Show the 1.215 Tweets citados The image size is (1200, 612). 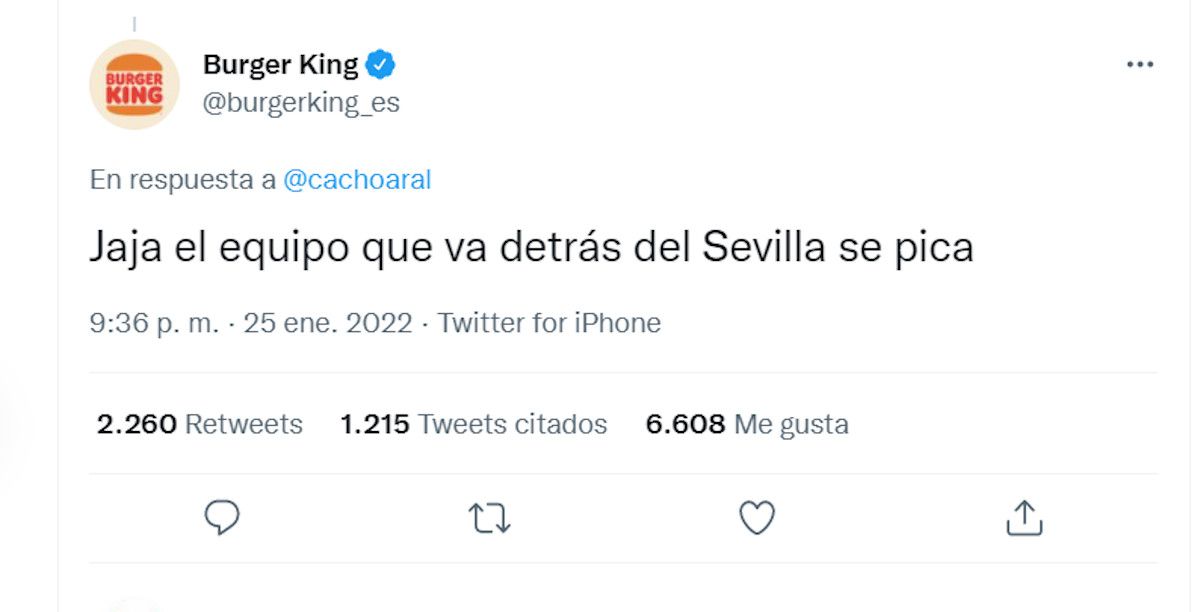click(x=473, y=424)
